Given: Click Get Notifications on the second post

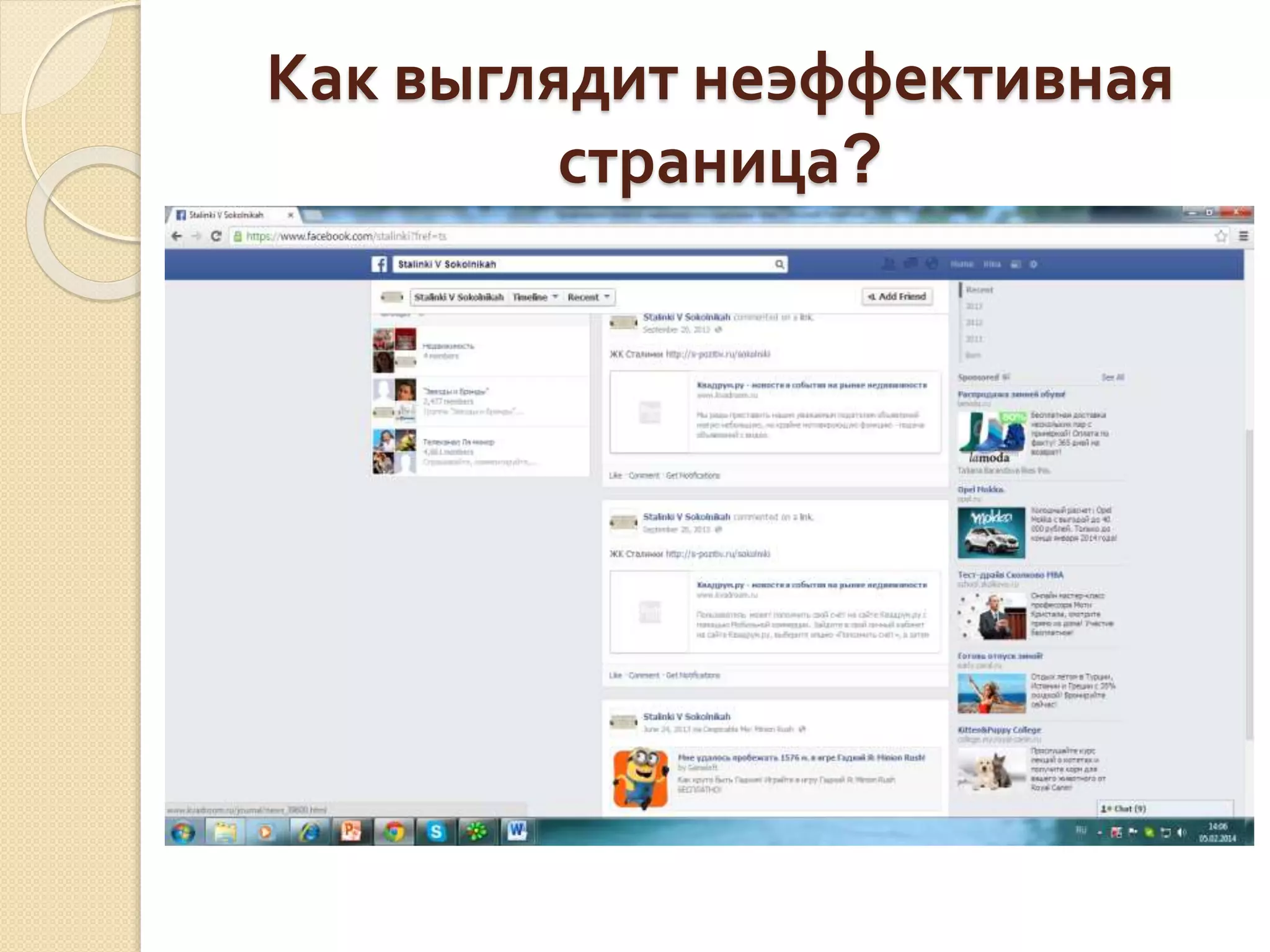Looking at the screenshot, I should coord(693,676).
